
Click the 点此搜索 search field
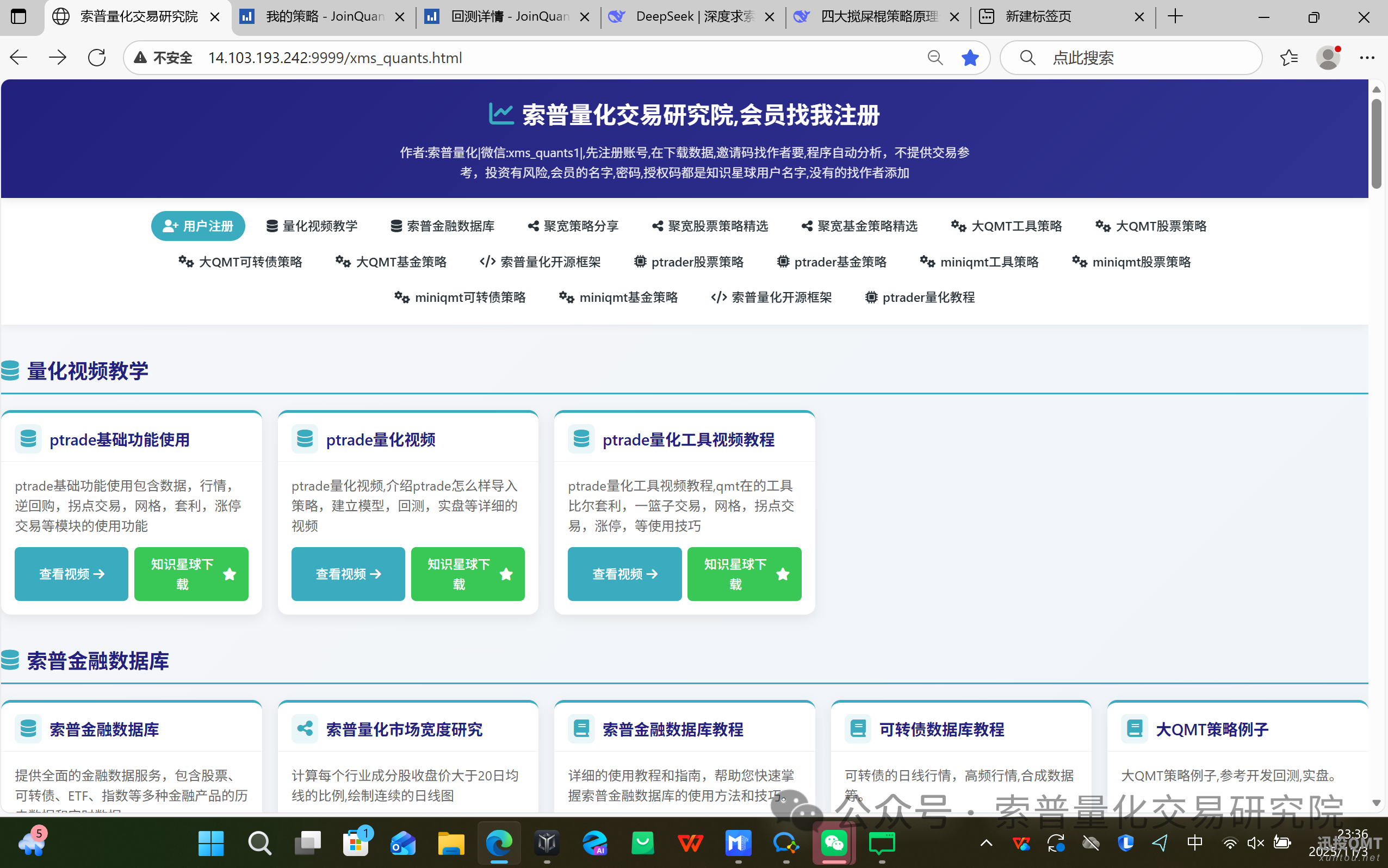1130,58
